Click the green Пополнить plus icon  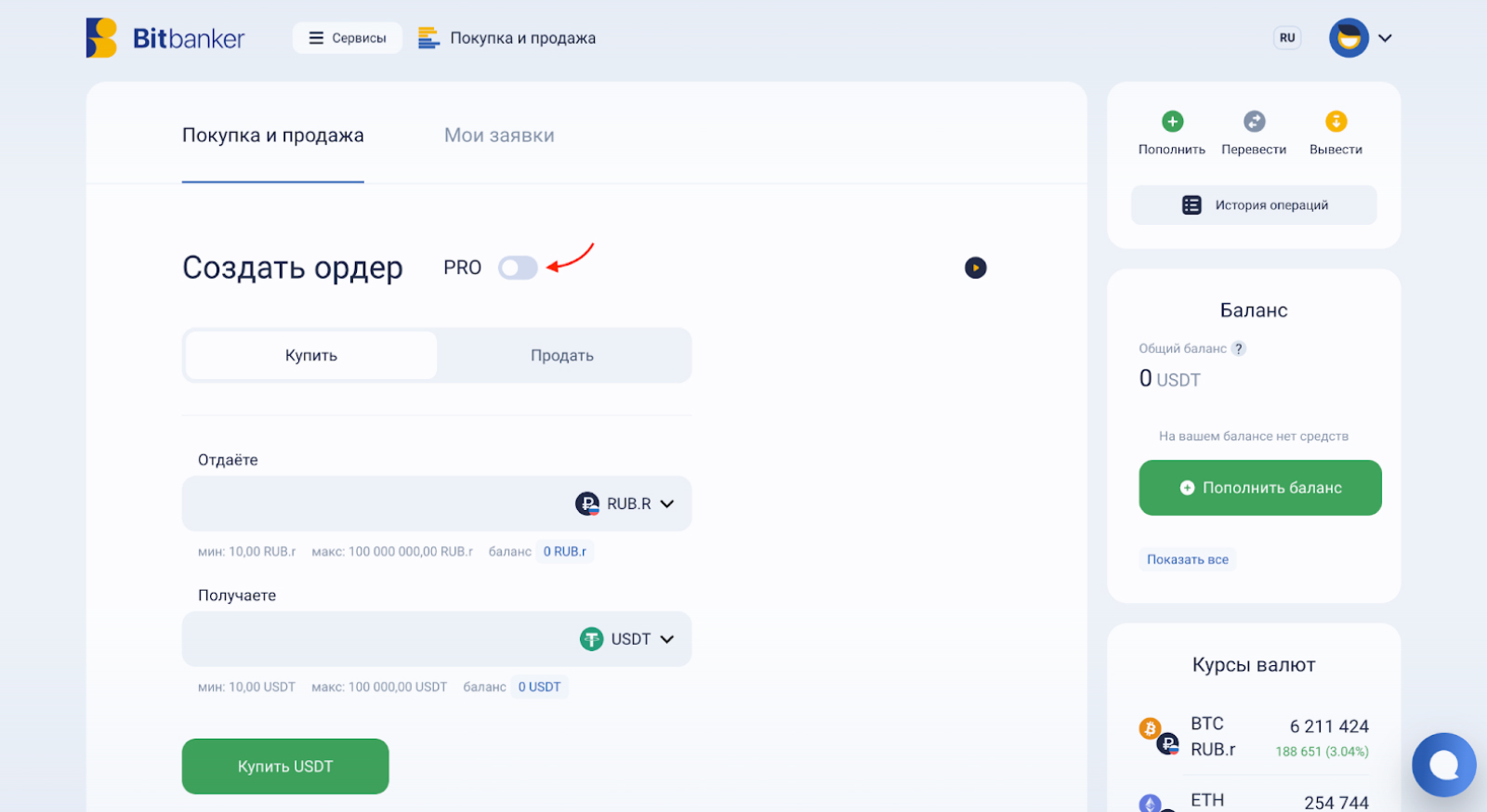click(x=1172, y=122)
